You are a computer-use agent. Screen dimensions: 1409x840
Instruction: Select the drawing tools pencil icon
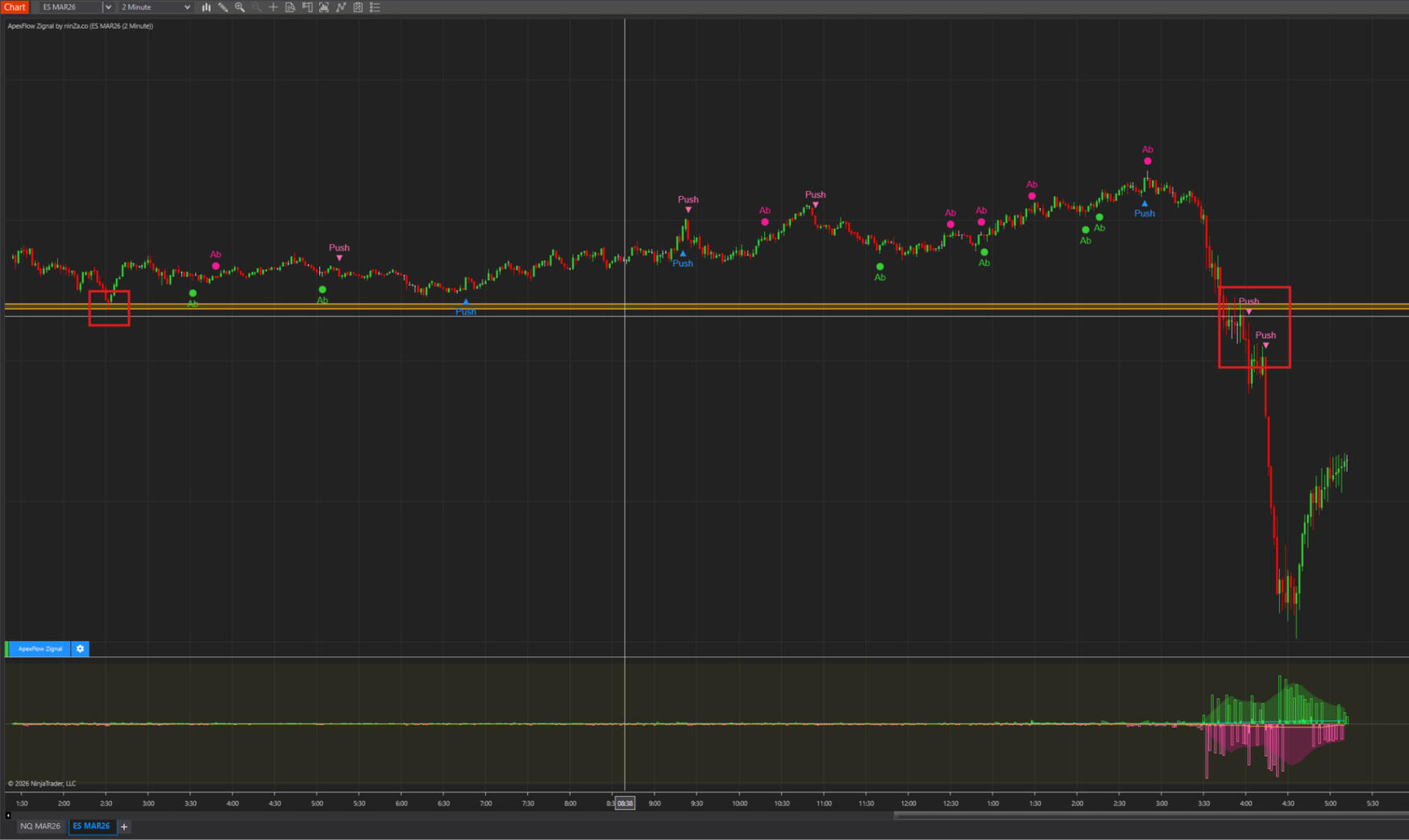pyautogui.click(x=223, y=7)
